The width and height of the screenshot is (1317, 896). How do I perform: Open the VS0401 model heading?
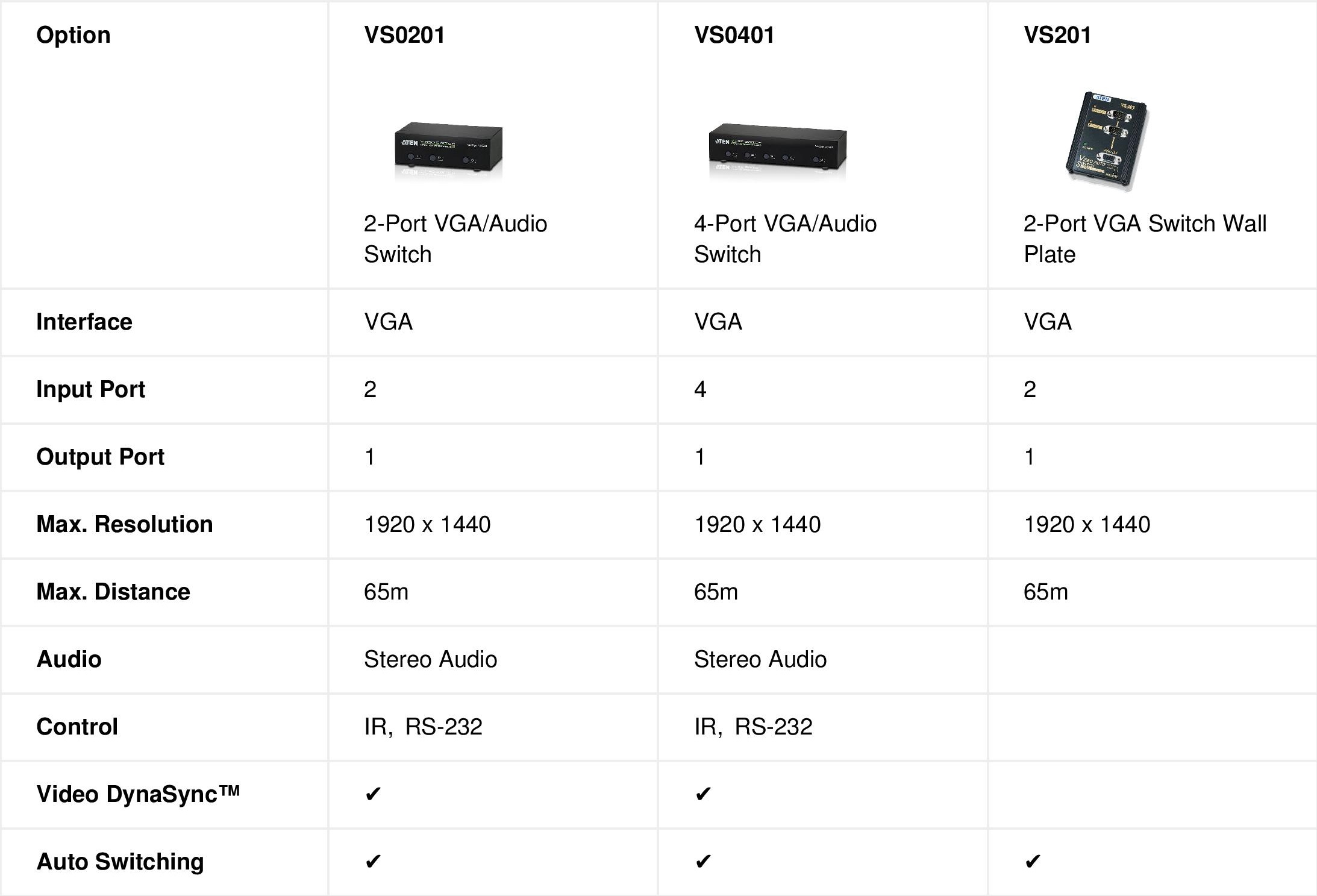(x=734, y=35)
